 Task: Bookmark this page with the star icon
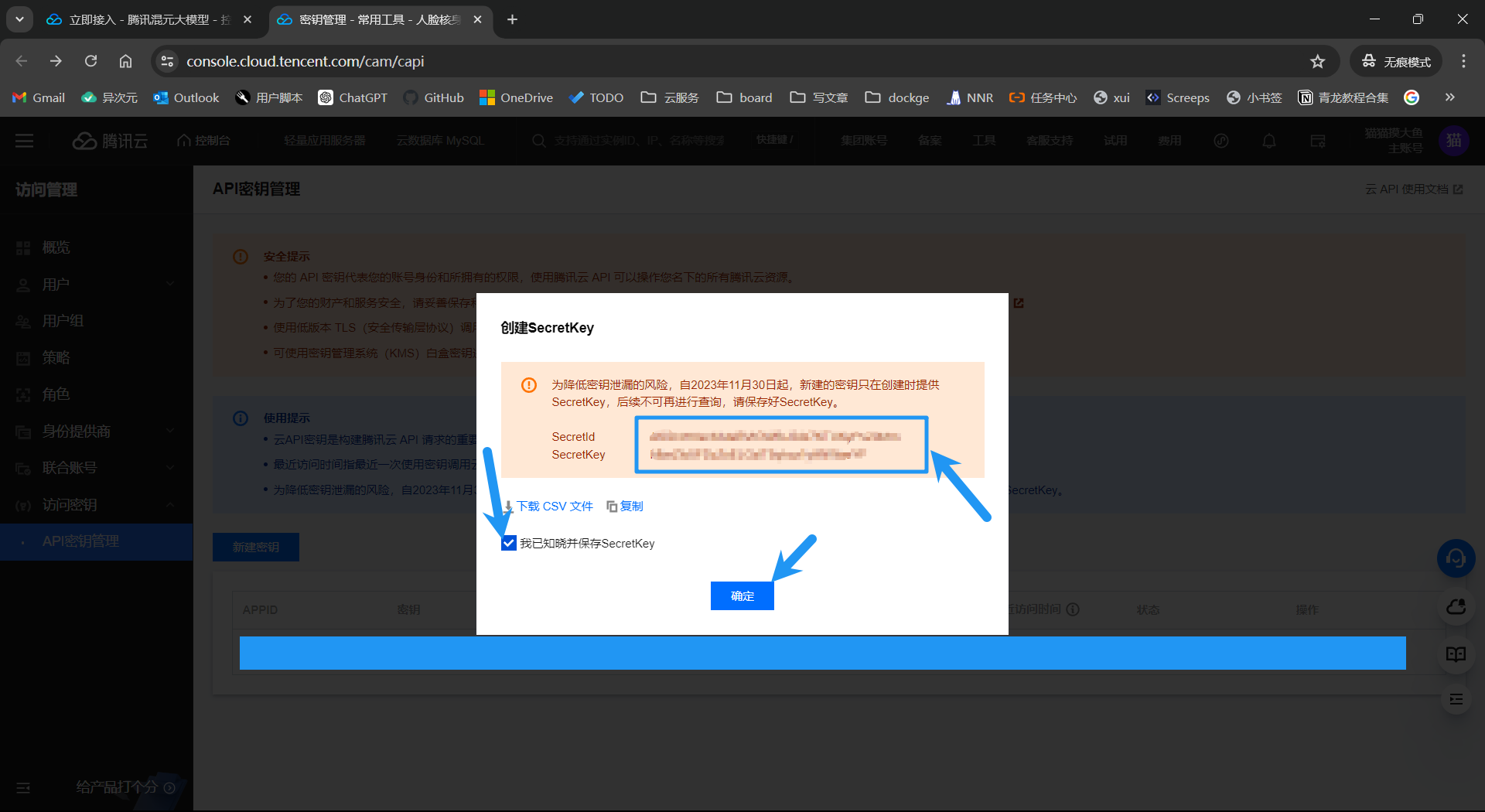click(1318, 62)
